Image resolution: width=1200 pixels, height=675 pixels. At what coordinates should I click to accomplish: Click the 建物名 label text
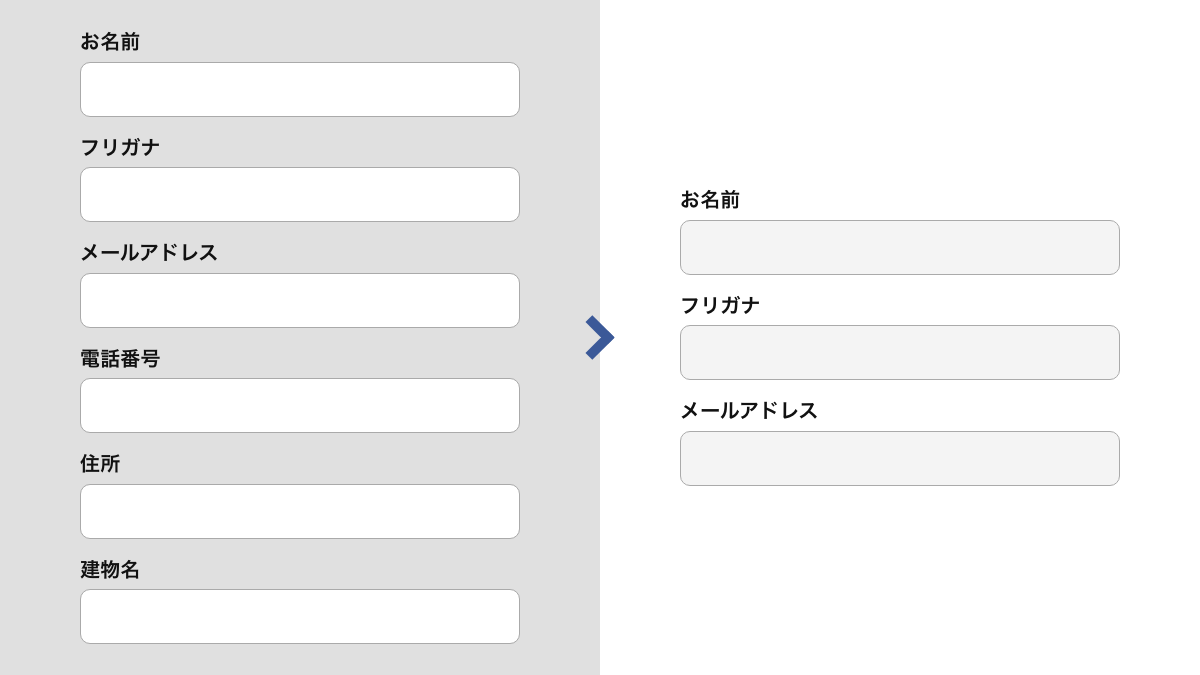[x=110, y=570]
